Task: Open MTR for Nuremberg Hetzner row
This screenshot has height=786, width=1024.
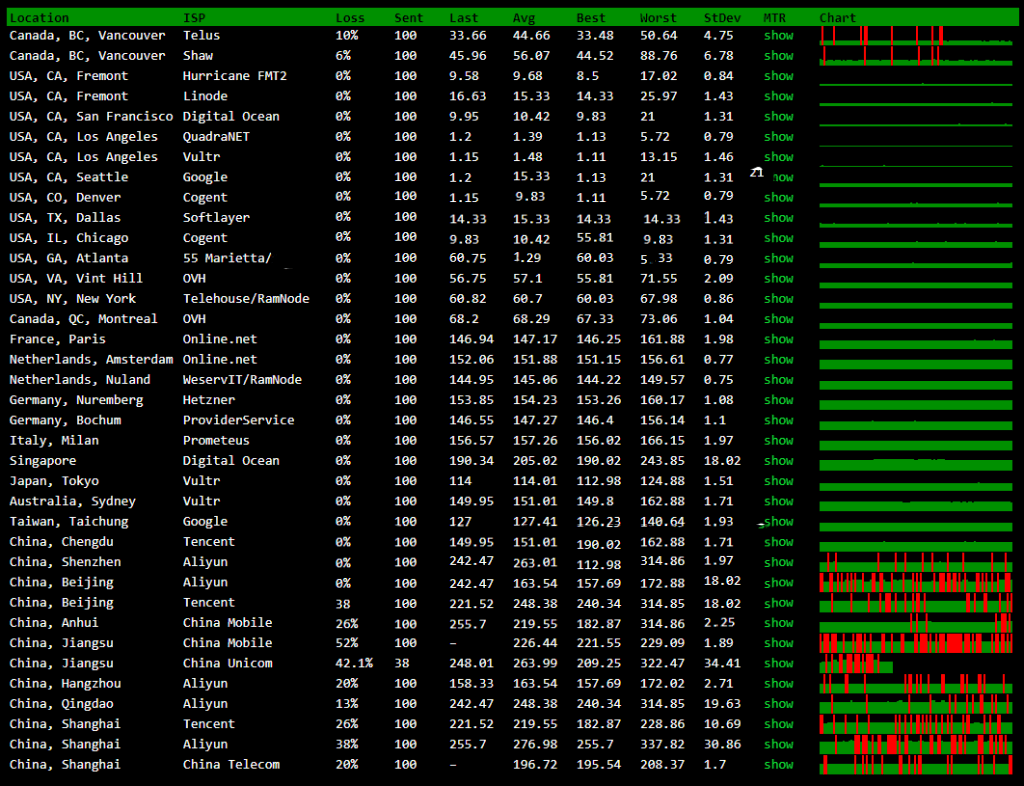Action: coord(778,400)
